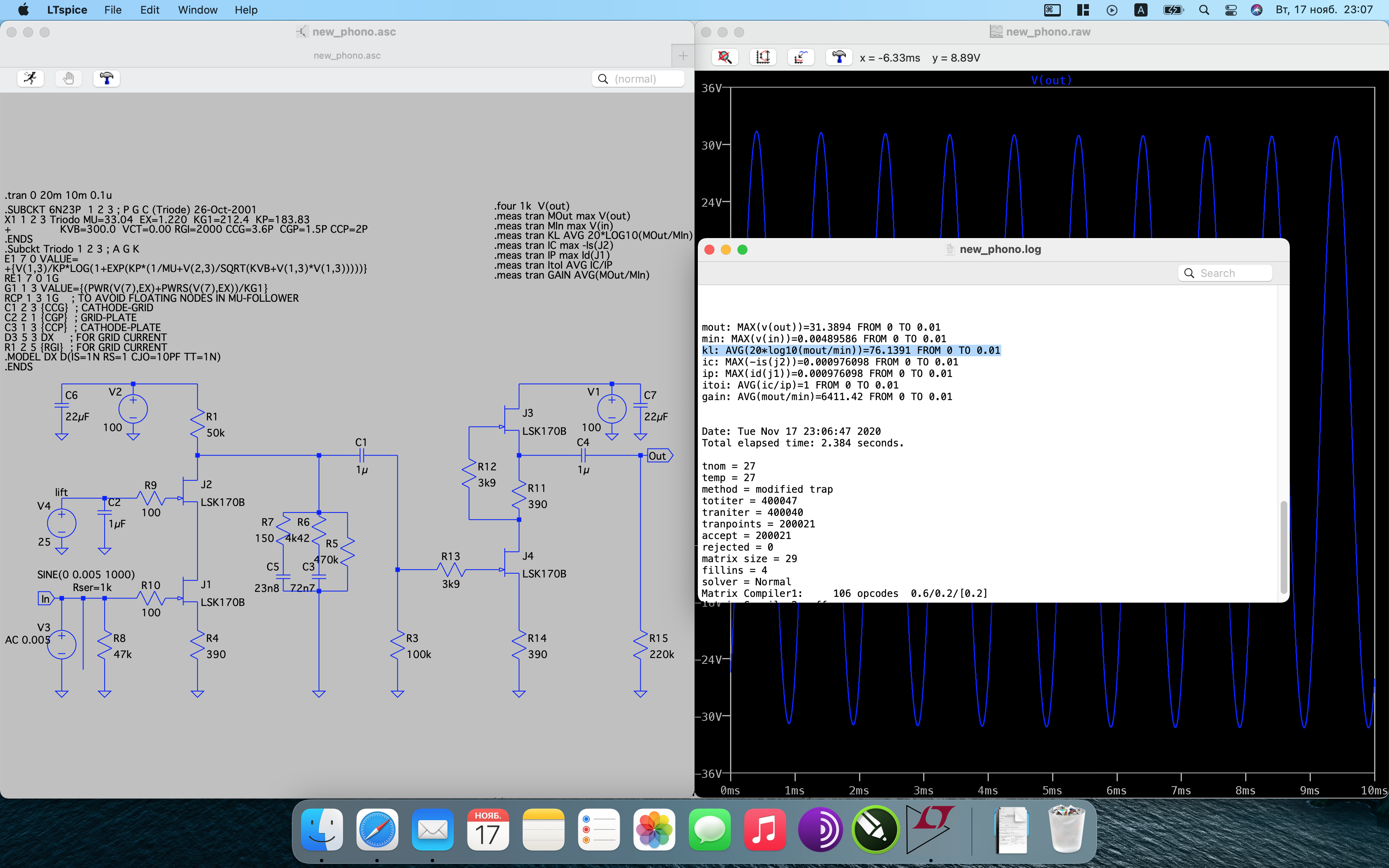Open the Edit menu
Image resolution: width=1389 pixels, height=868 pixels.
coord(149,10)
